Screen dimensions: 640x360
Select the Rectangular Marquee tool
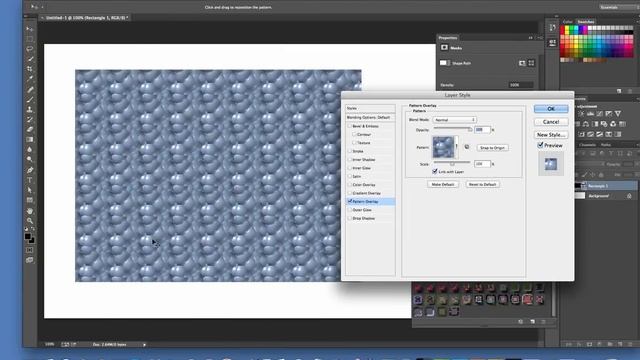coord(29,39)
